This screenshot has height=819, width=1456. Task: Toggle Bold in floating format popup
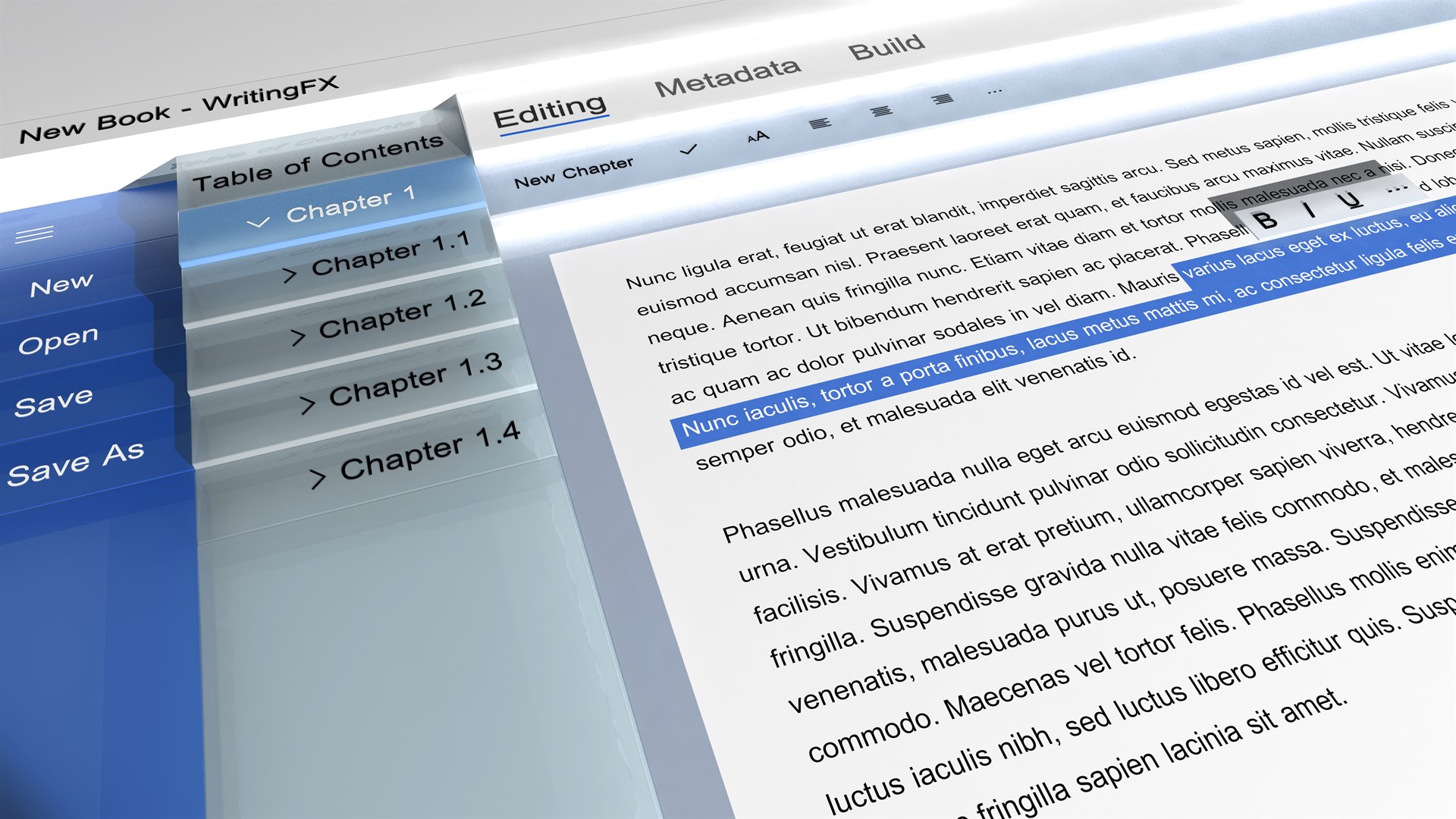point(1265,221)
